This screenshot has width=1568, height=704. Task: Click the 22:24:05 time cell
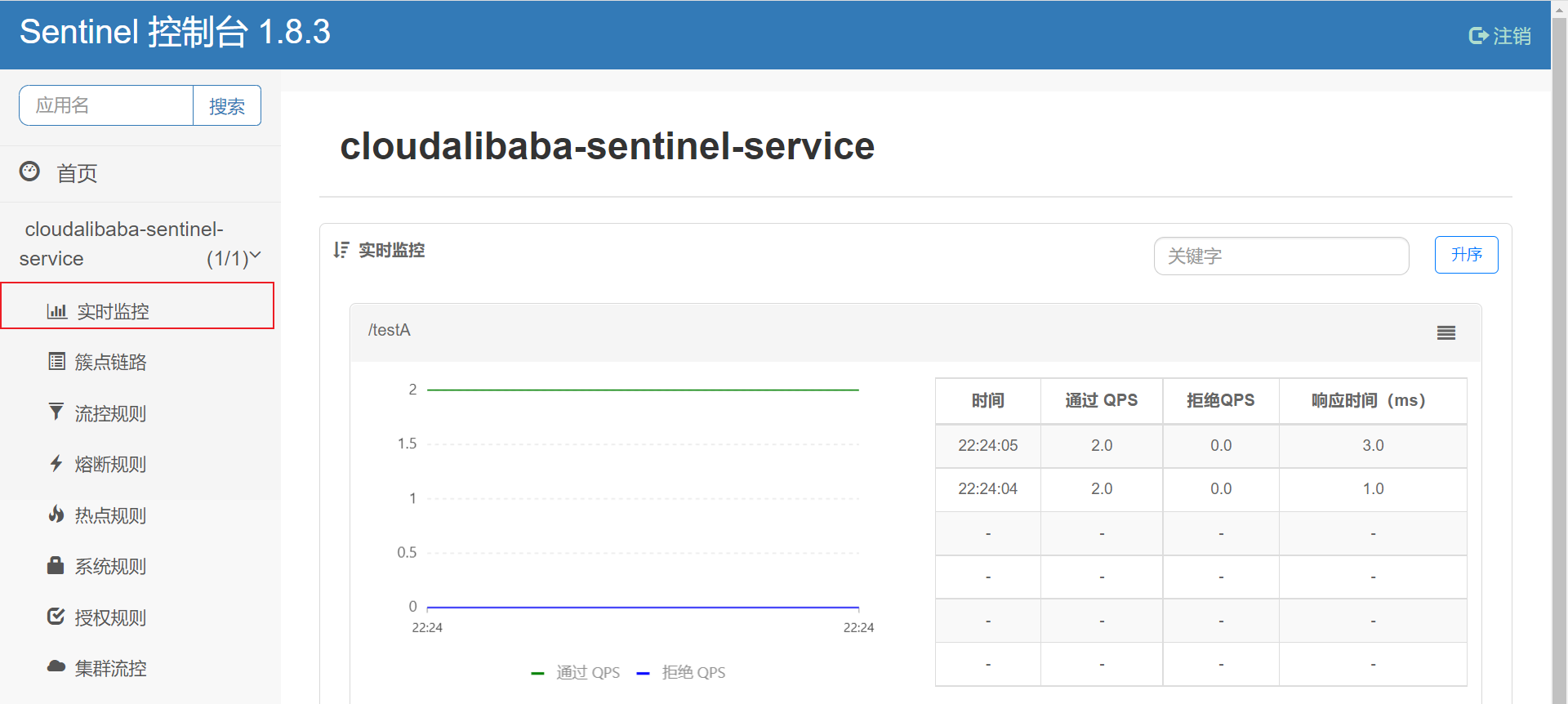(x=988, y=445)
